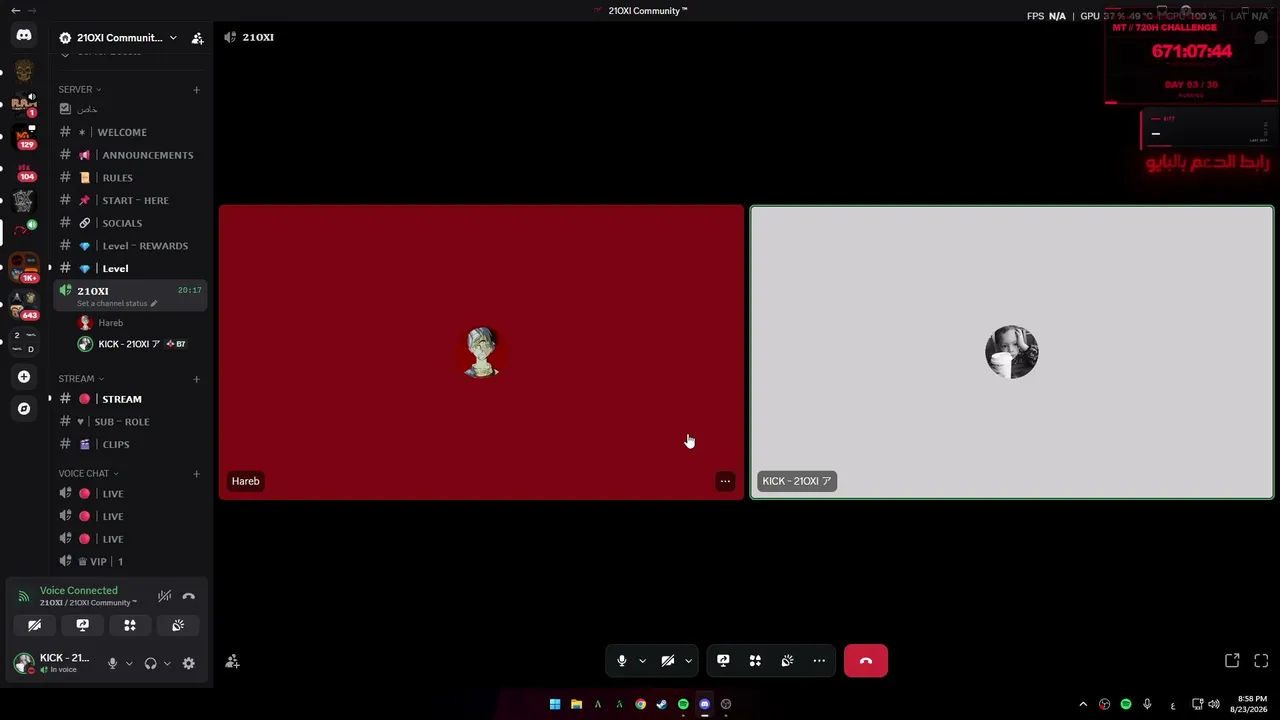Mute microphone in user panel
The image size is (1280, 720).
[x=112, y=663]
